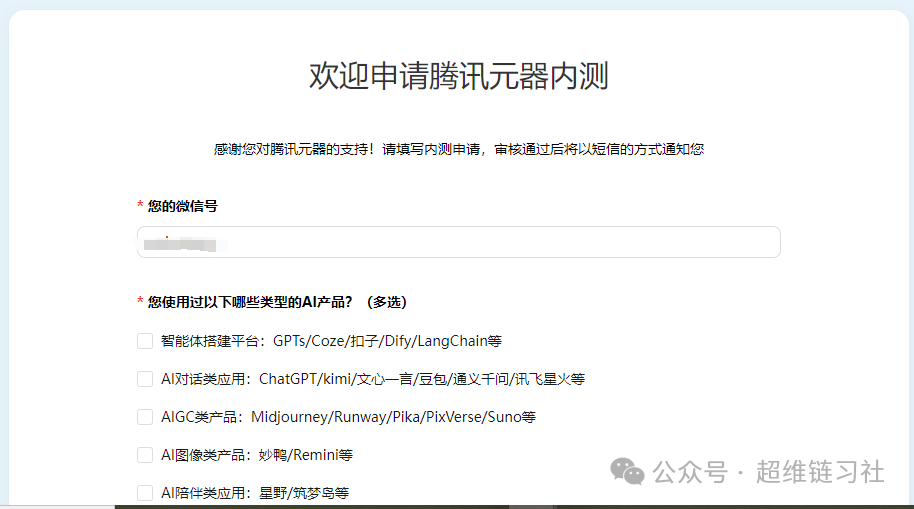The image size is (914, 509).
Task: Check the AI对话类应用 ChatGPT/kimi option
Action: click(x=145, y=379)
